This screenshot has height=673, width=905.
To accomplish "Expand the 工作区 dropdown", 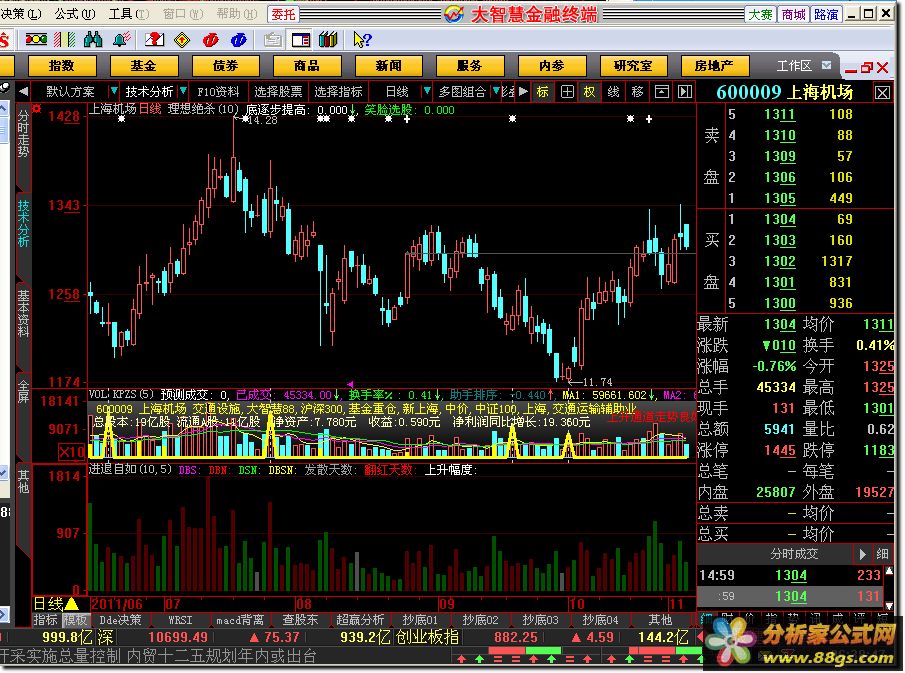I will pyautogui.click(x=827, y=65).
